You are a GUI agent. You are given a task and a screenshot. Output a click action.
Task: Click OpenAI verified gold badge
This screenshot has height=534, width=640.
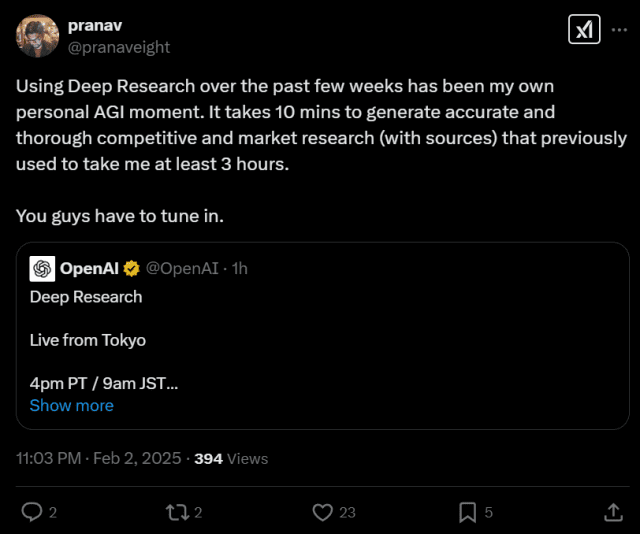[x=131, y=268]
